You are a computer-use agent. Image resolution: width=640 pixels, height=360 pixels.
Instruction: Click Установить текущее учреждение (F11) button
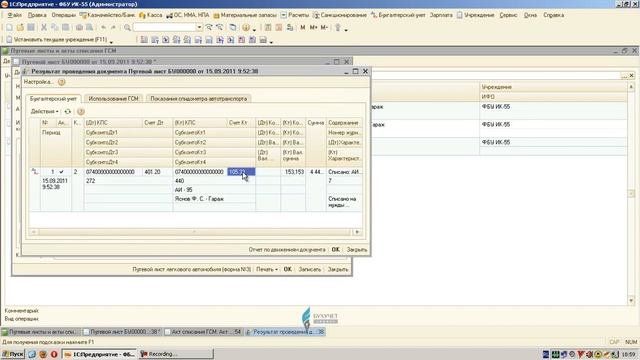(x=57, y=40)
